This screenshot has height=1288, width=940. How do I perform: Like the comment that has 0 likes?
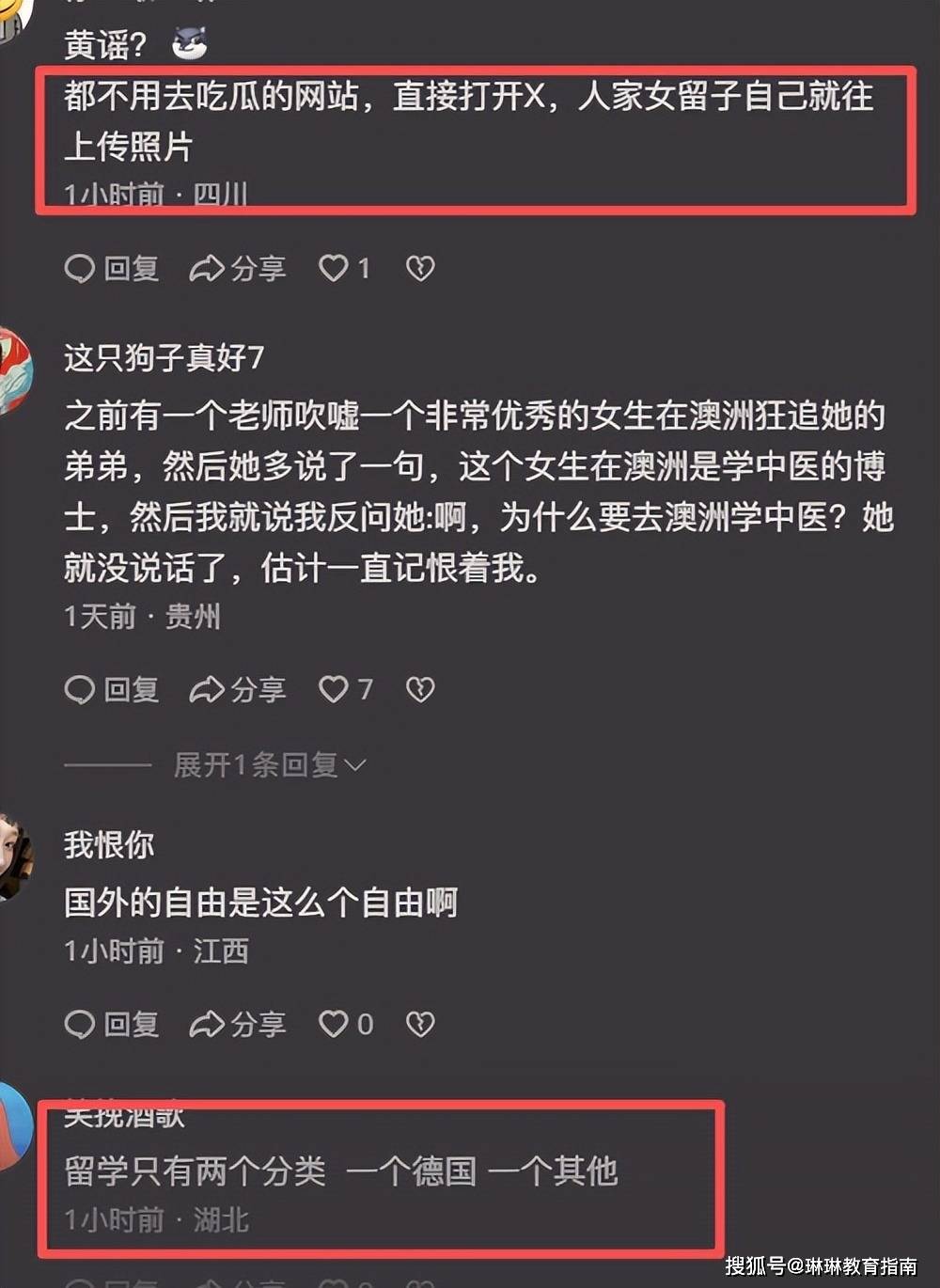coord(346,1024)
